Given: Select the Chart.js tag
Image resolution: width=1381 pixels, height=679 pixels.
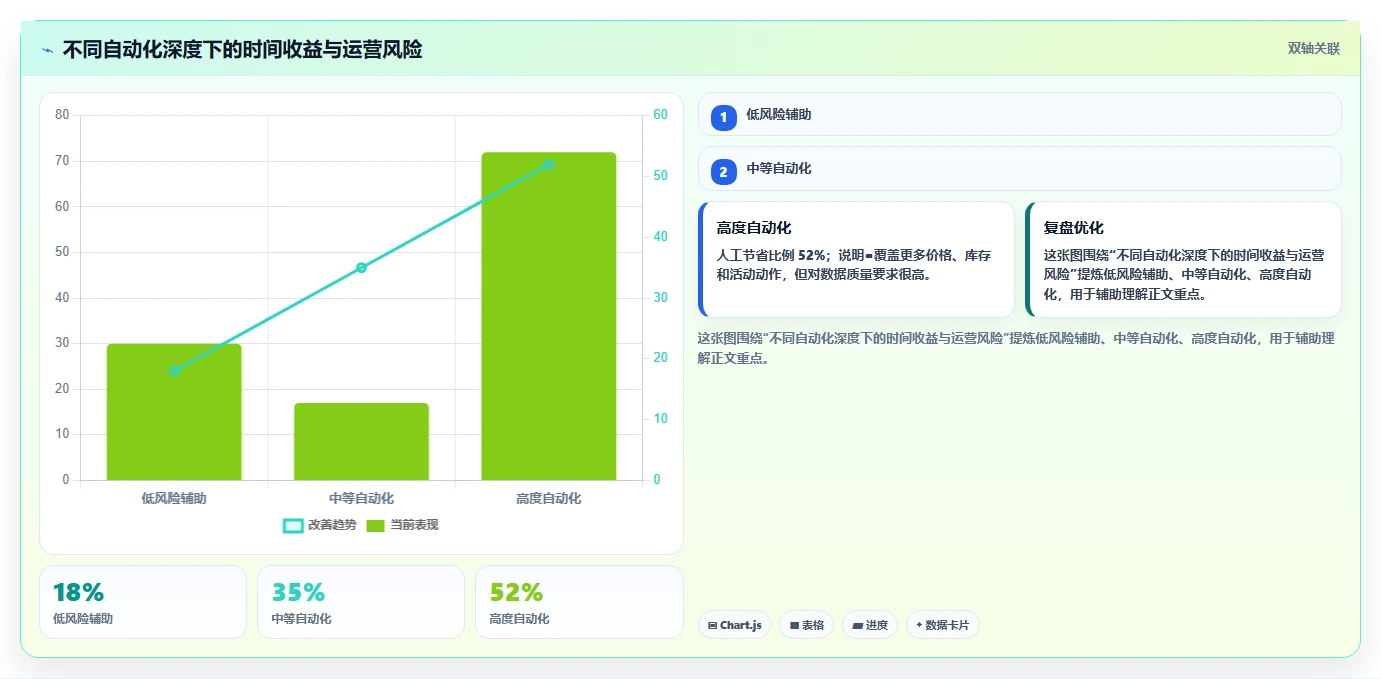Looking at the screenshot, I should (734, 625).
